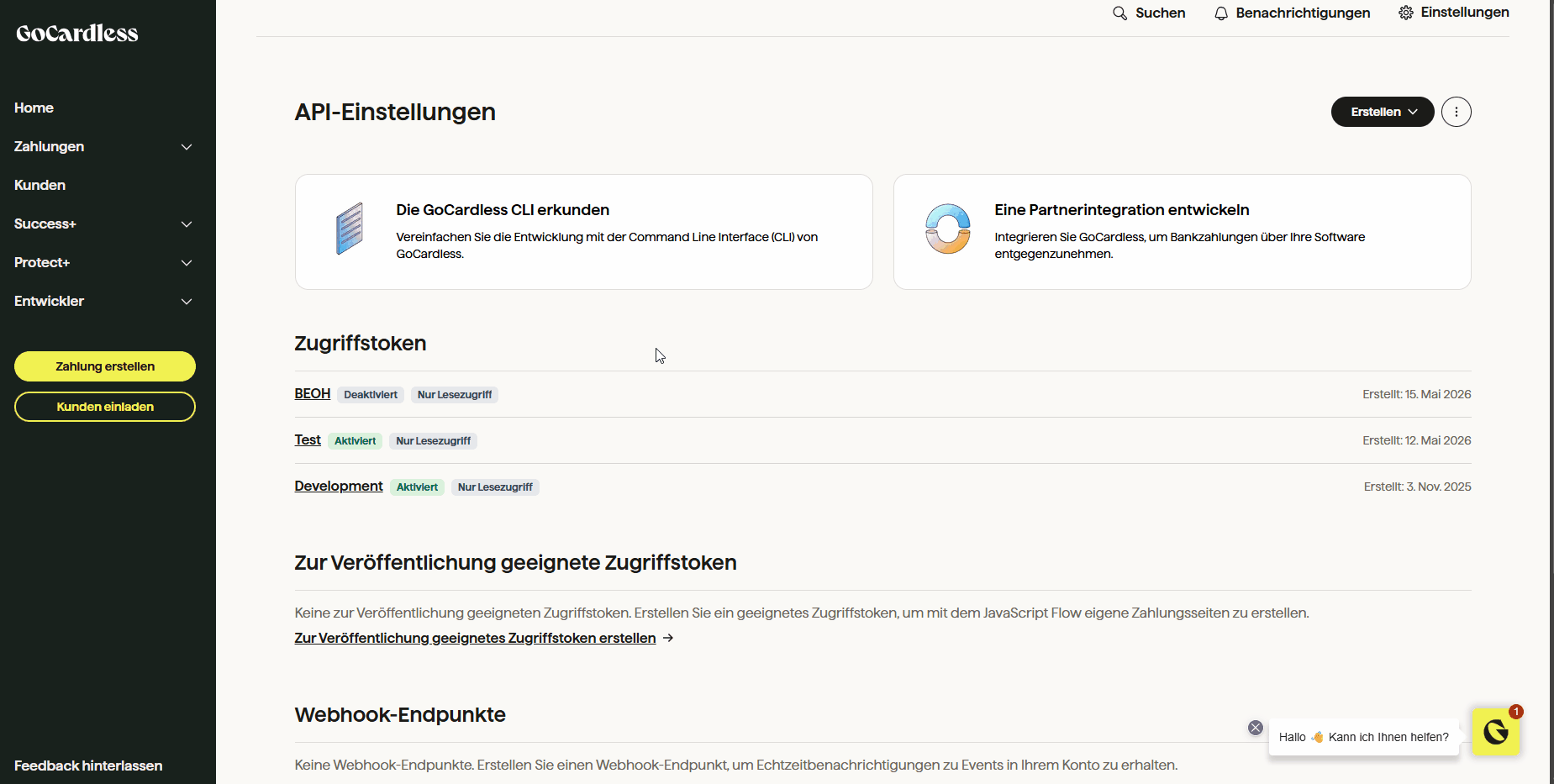Open the Test access token
Screen dimensions: 1554x784
(x=308, y=439)
